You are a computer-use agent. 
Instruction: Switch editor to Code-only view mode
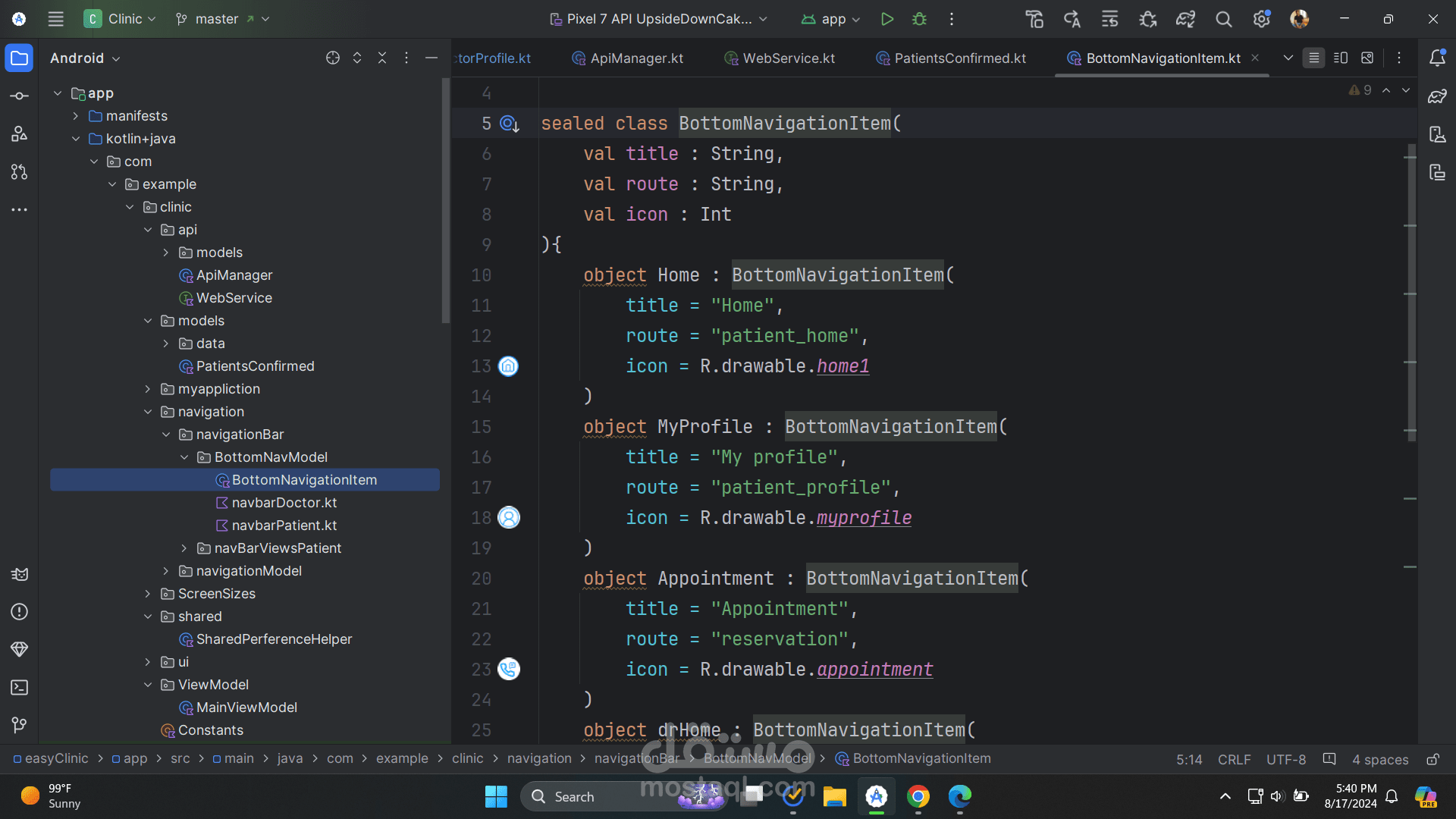[1314, 58]
